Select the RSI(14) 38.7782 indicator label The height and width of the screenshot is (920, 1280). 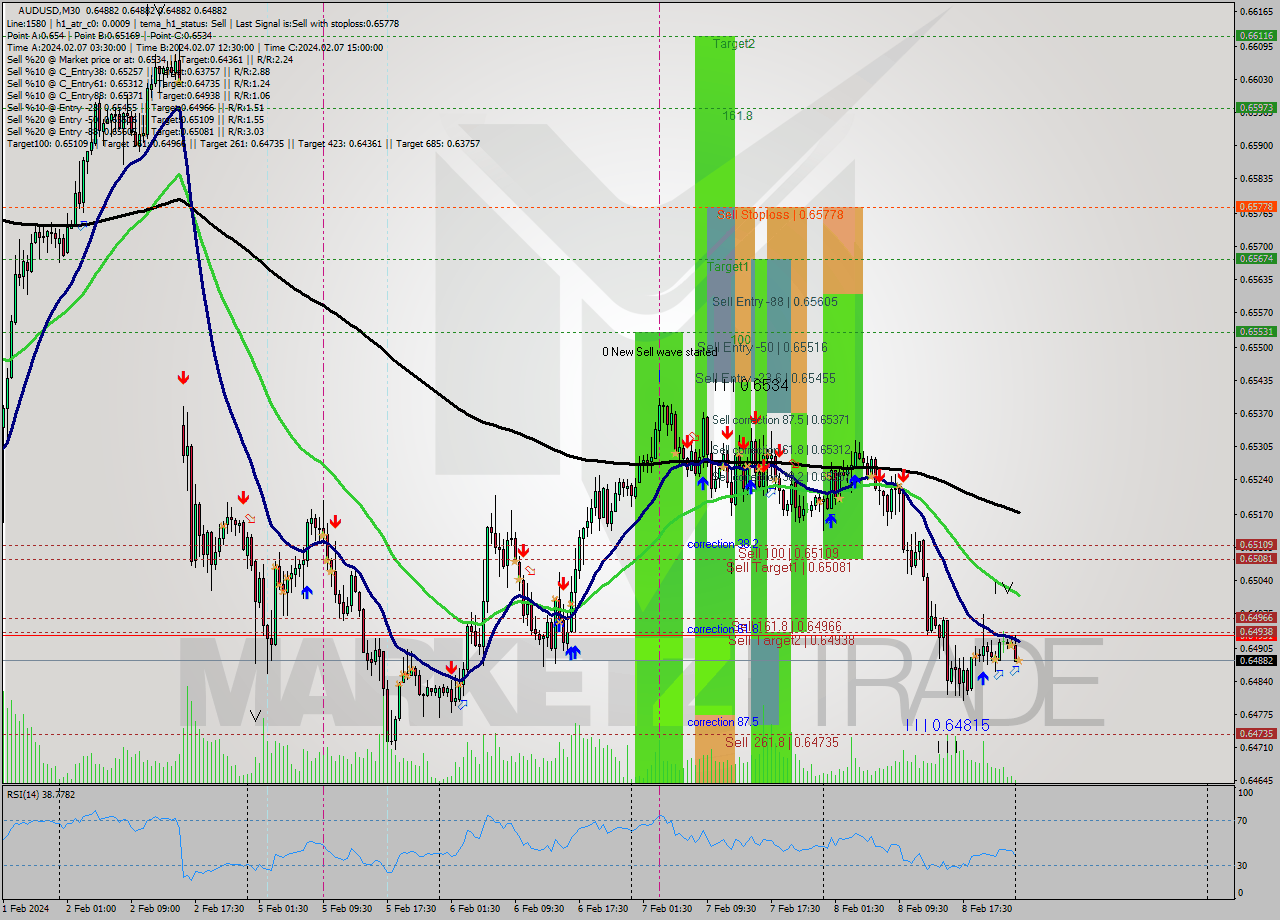point(41,794)
